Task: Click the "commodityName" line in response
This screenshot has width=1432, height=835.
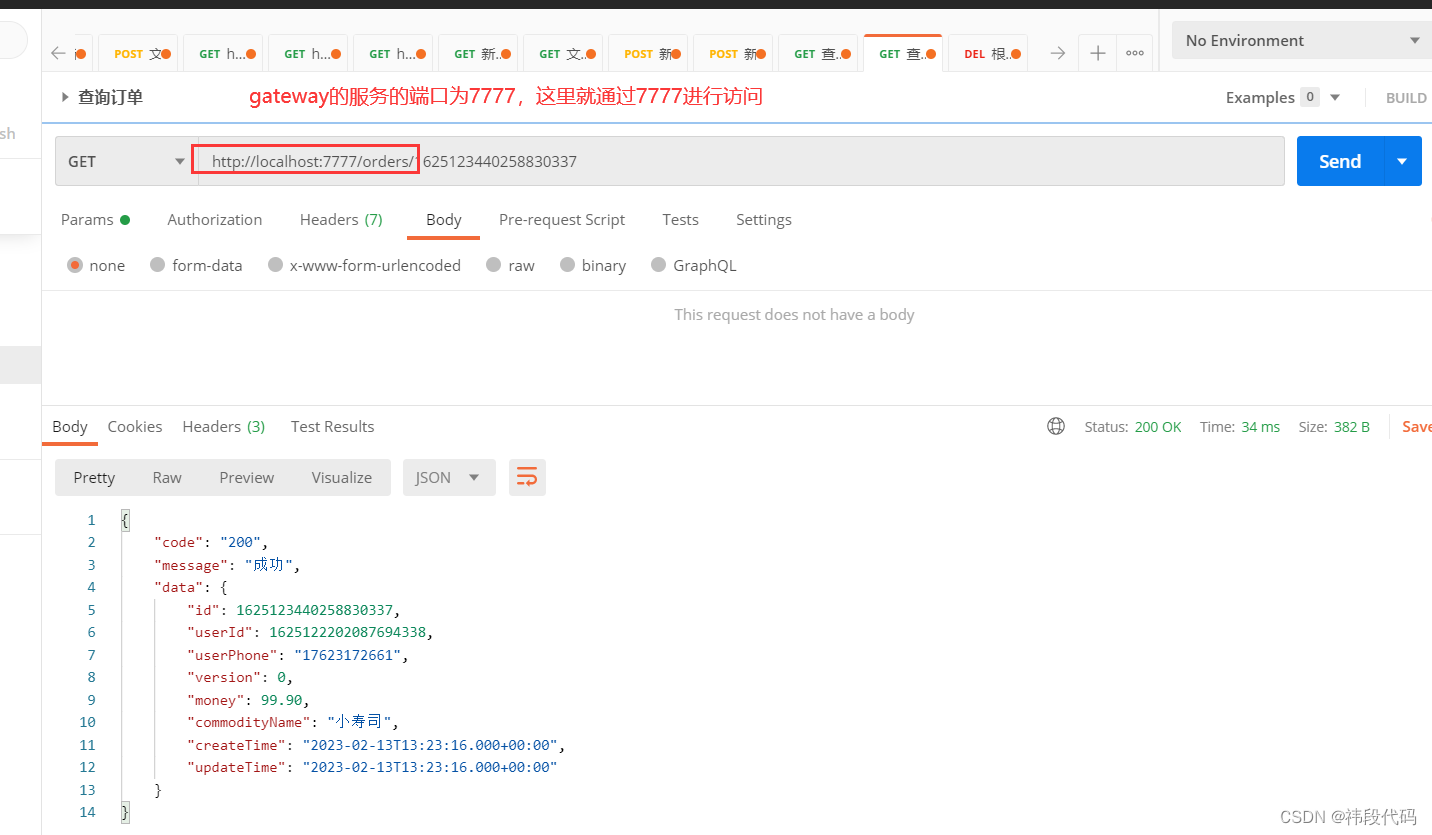Action: coord(294,721)
